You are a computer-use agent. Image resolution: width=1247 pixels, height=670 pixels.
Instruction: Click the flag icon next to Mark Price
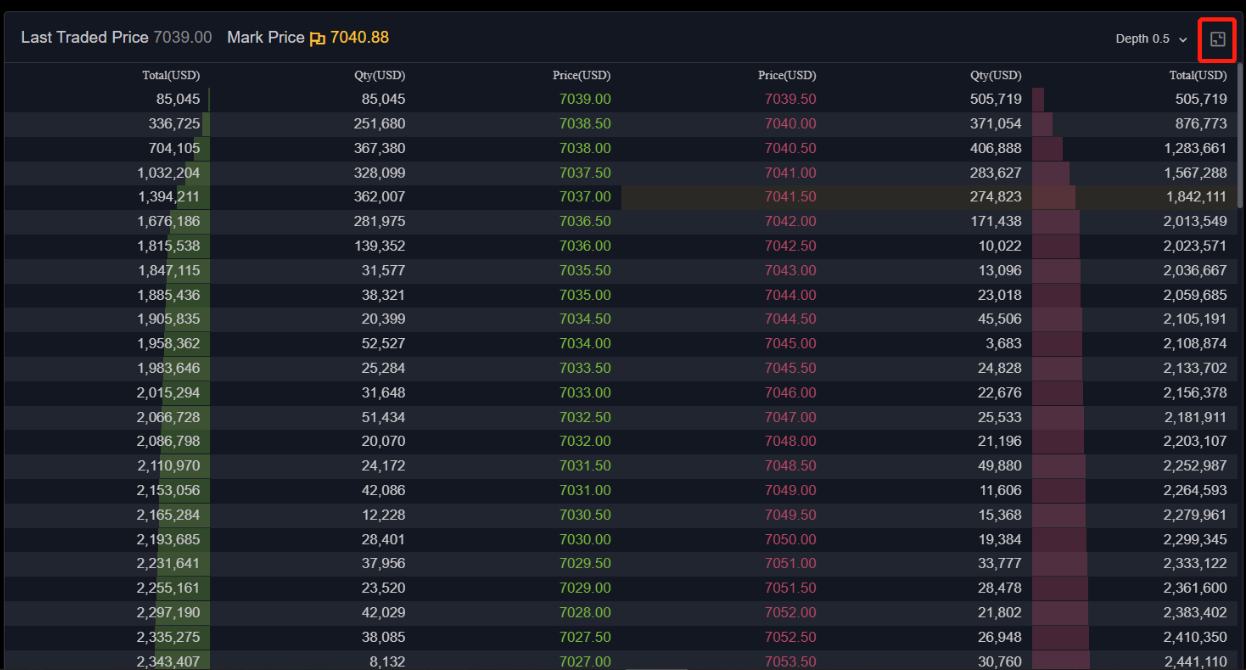tap(316, 37)
